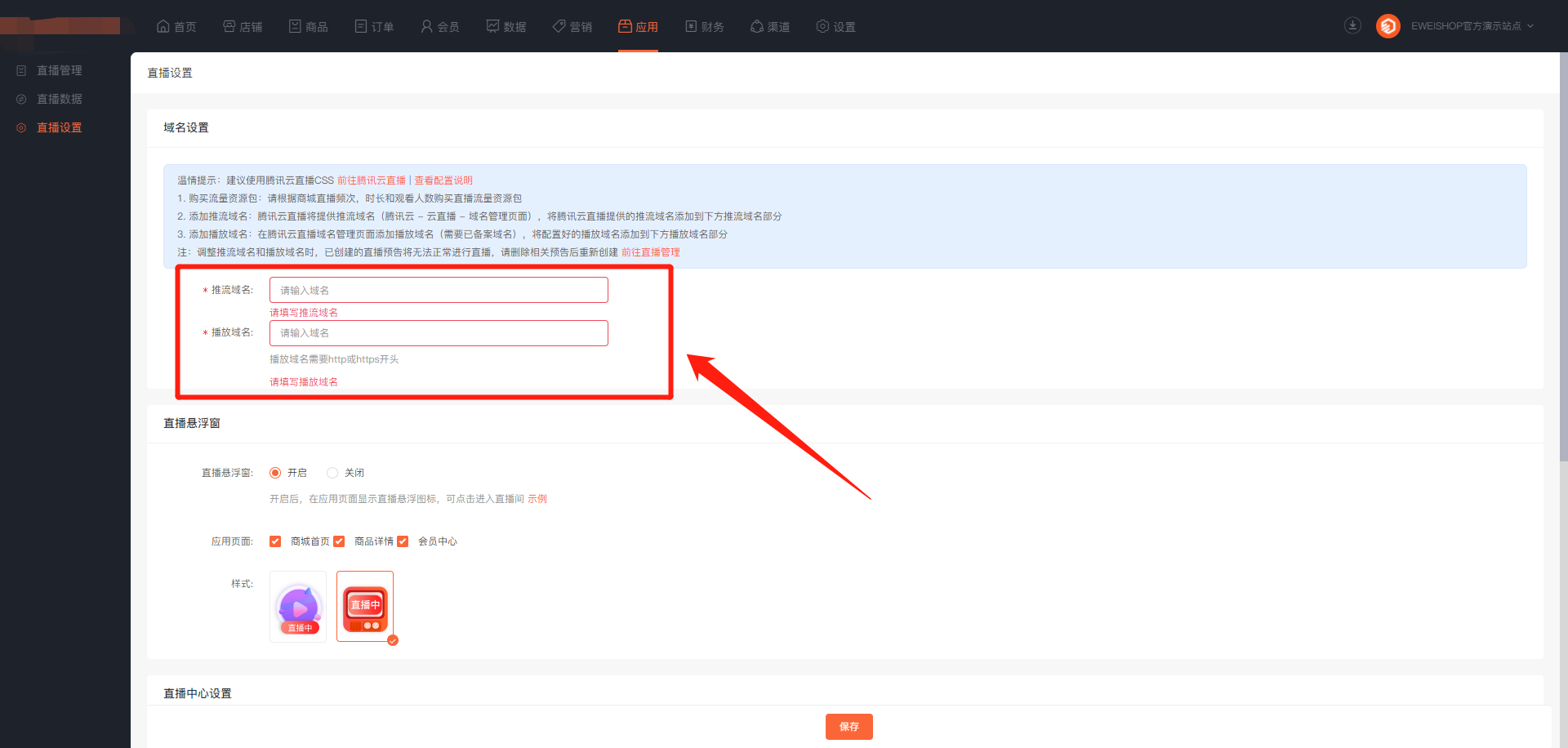Go to 直播管理 in the sidebar
1568x748 pixels.
tap(60, 71)
